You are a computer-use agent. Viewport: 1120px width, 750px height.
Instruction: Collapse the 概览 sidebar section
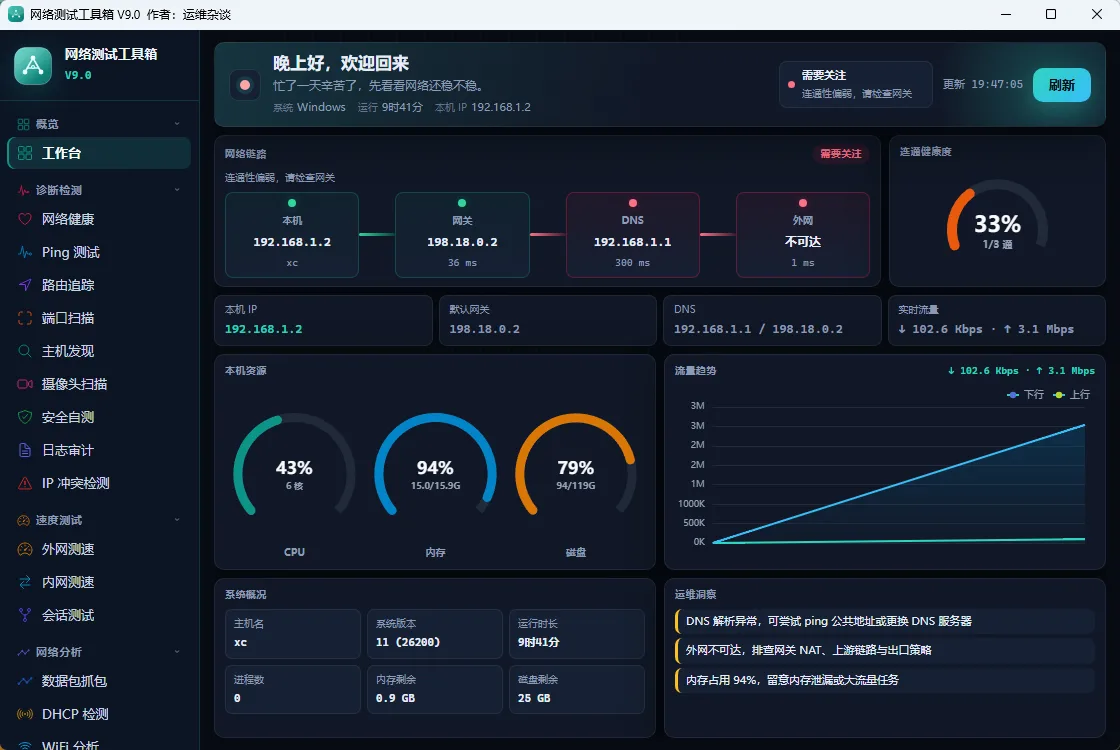177,124
